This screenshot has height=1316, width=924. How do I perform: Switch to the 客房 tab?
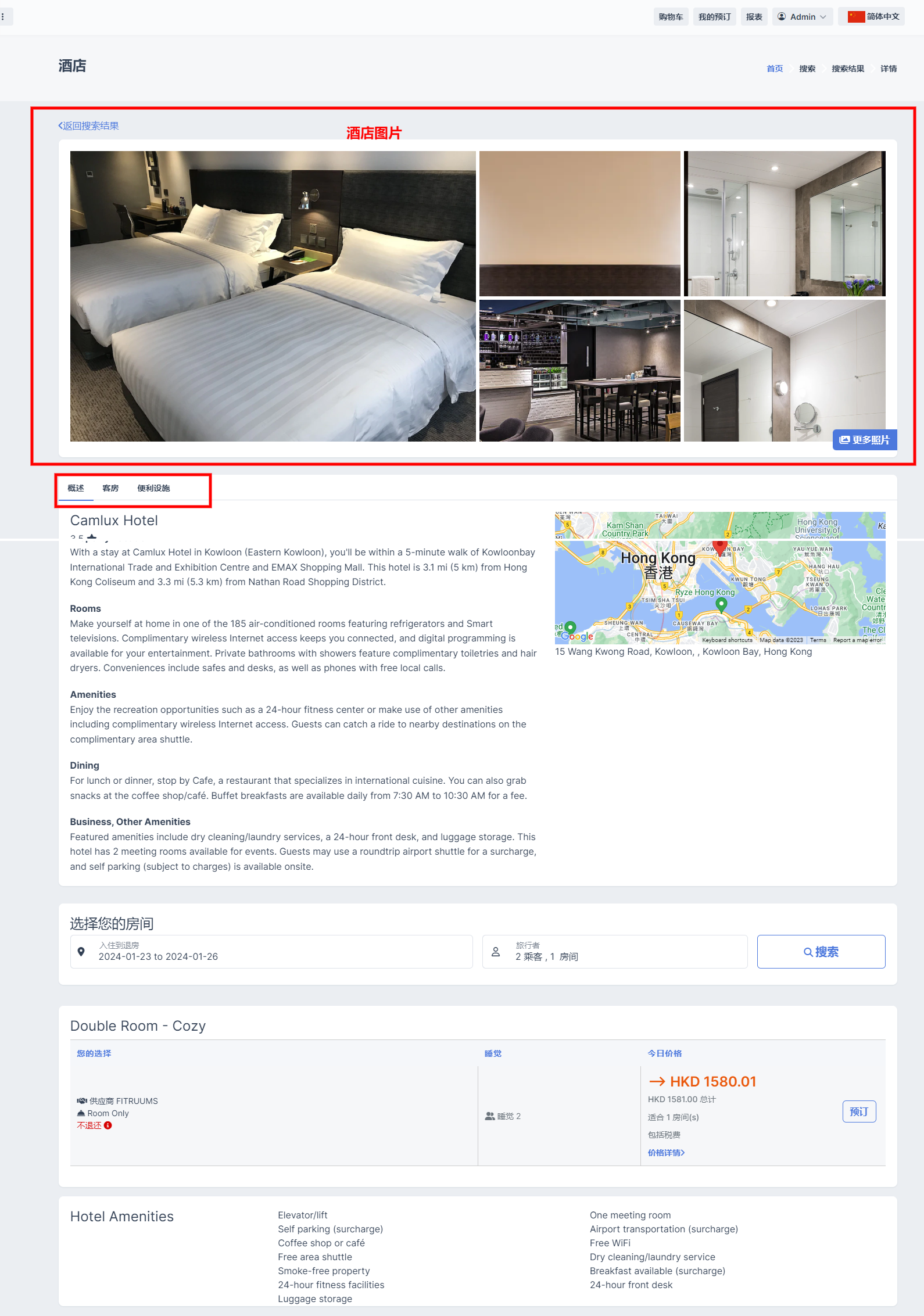(x=110, y=488)
